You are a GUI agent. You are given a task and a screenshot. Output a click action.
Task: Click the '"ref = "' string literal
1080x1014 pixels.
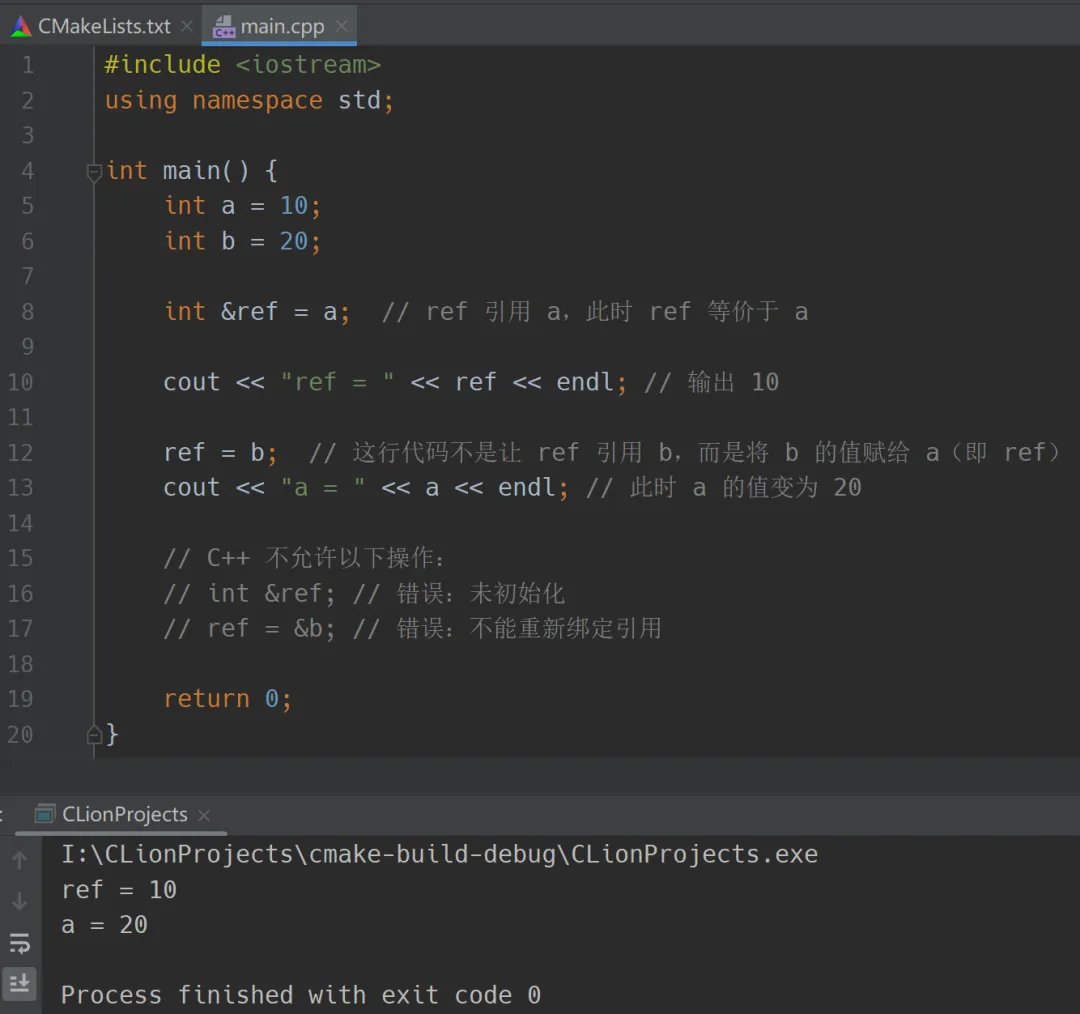(x=338, y=382)
